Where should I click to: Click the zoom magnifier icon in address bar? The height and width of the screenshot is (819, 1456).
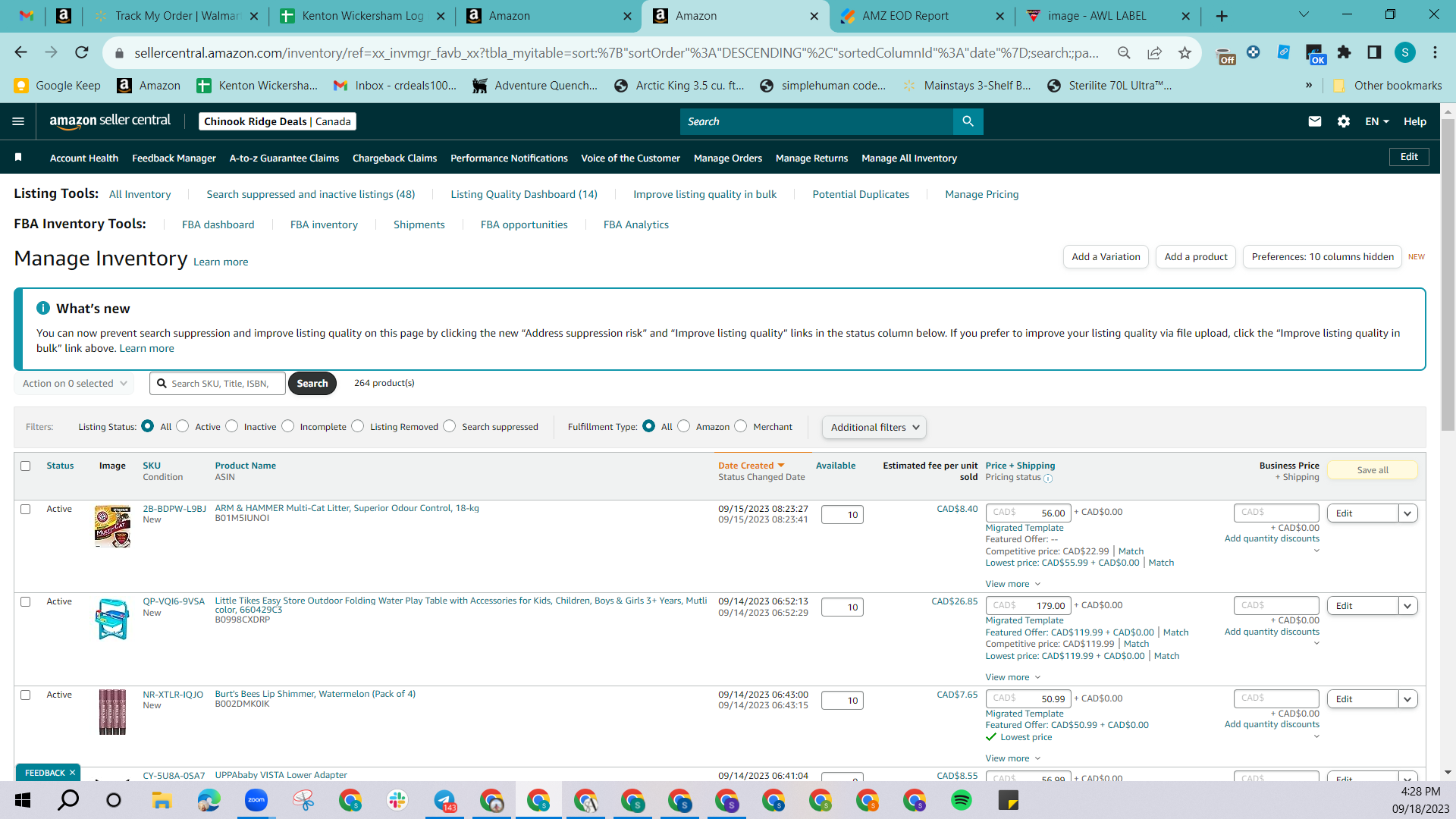[1124, 52]
